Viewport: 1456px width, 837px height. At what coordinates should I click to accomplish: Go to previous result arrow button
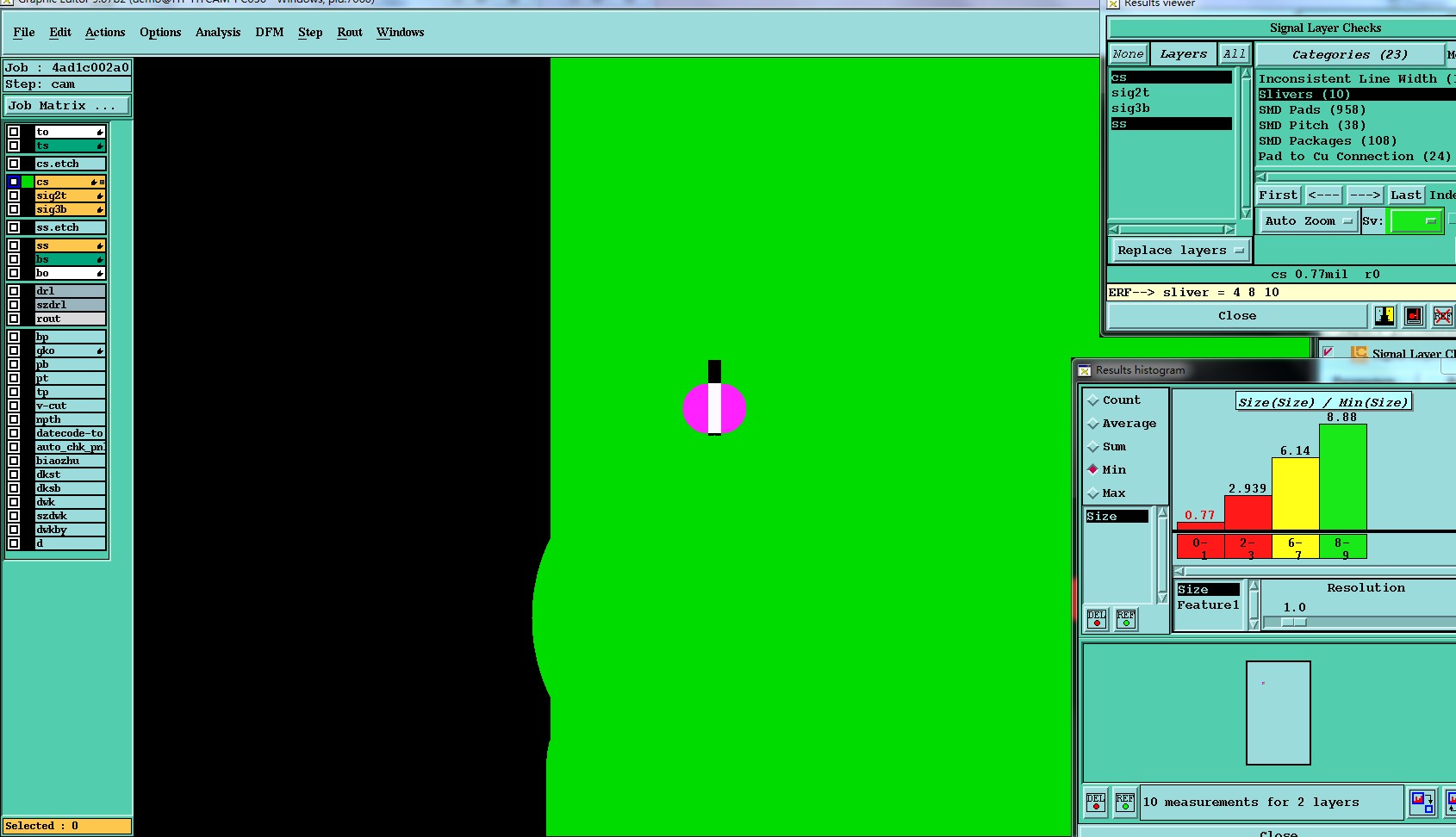[1323, 195]
